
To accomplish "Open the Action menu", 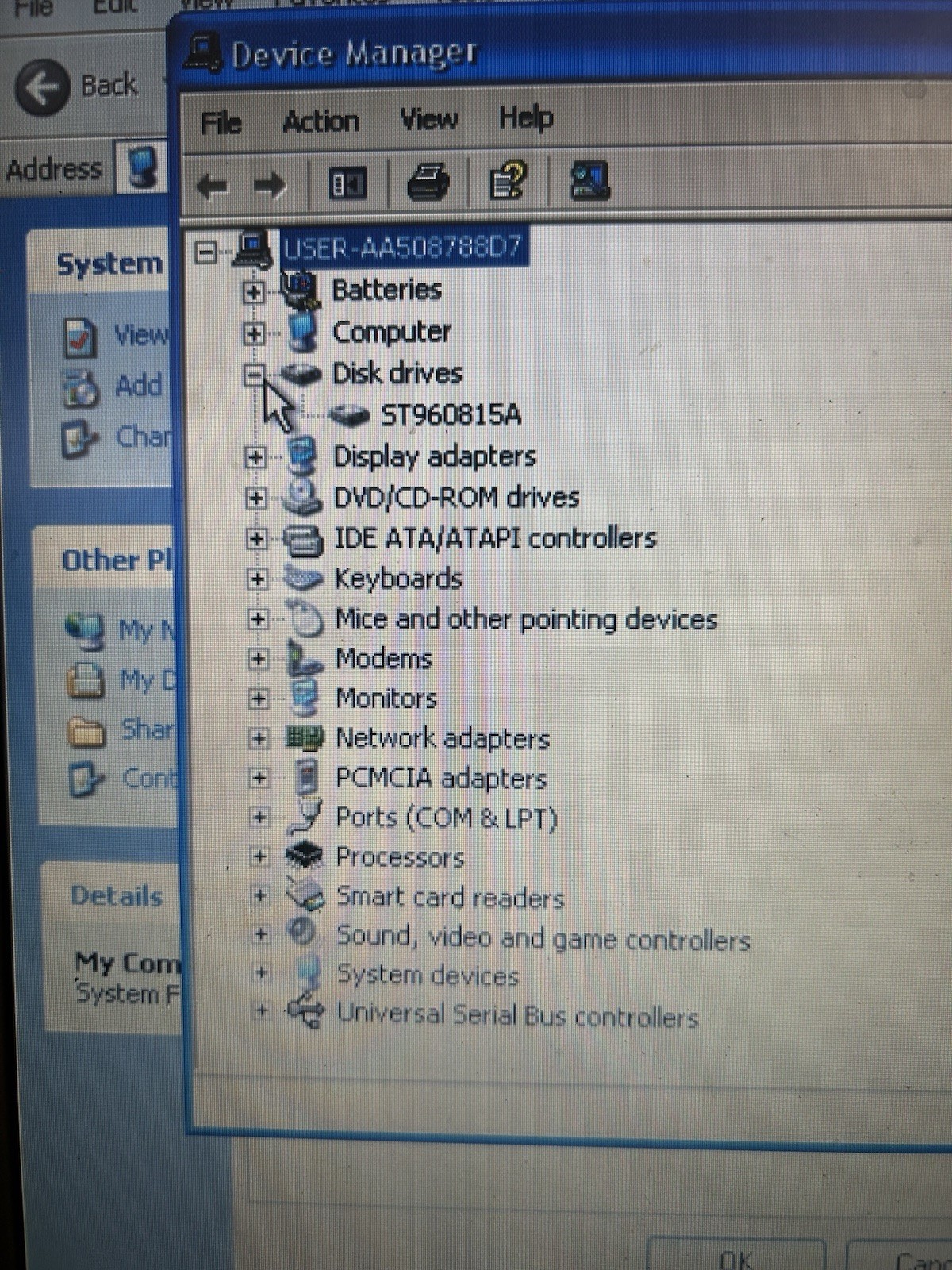I will pyautogui.click(x=321, y=121).
